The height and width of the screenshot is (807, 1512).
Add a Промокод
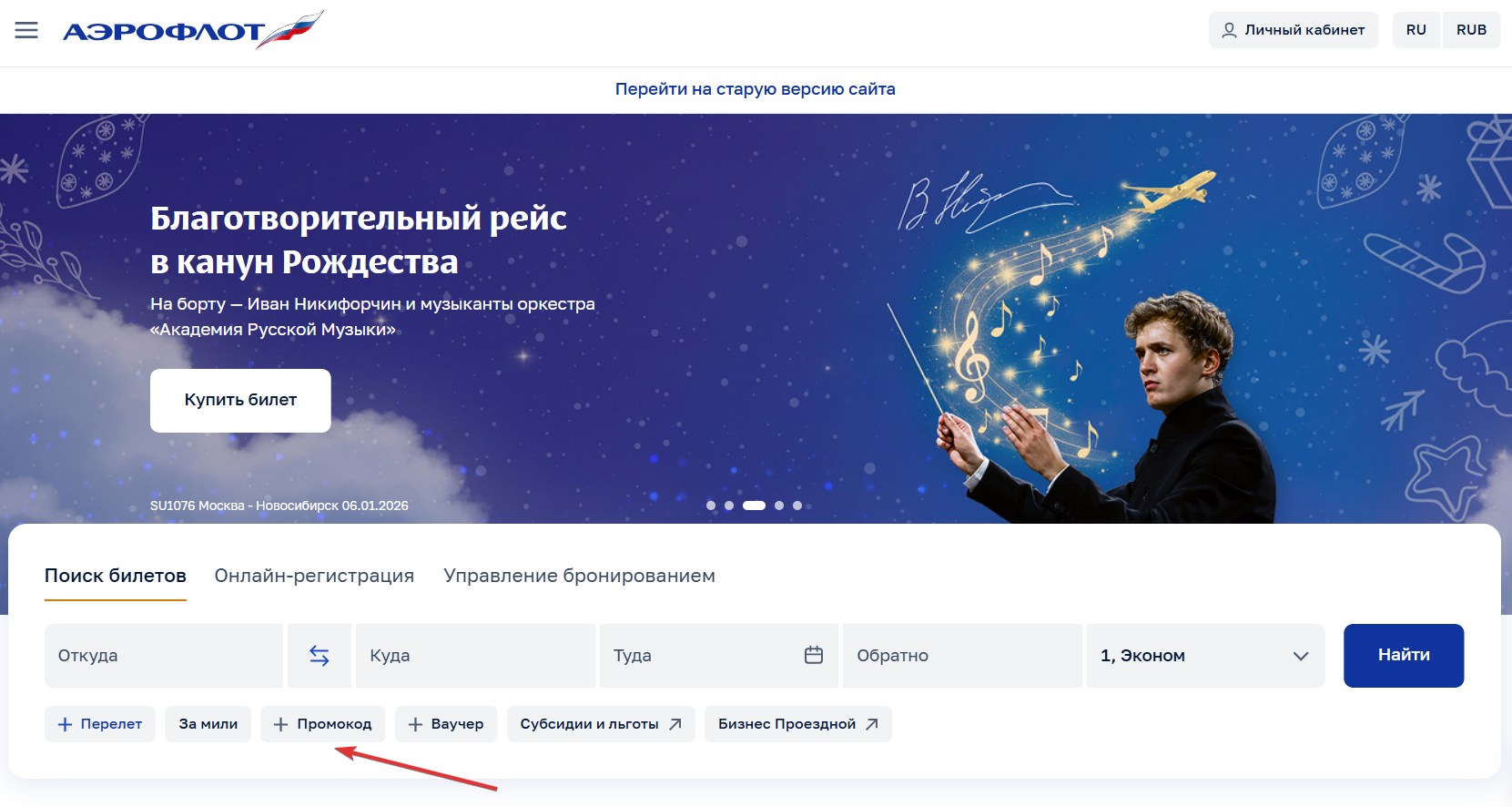click(x=323, y=724)
